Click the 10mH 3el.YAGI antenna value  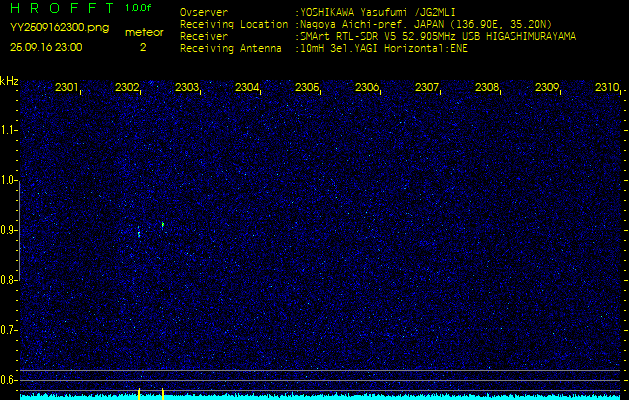click(x=384, y=49)
